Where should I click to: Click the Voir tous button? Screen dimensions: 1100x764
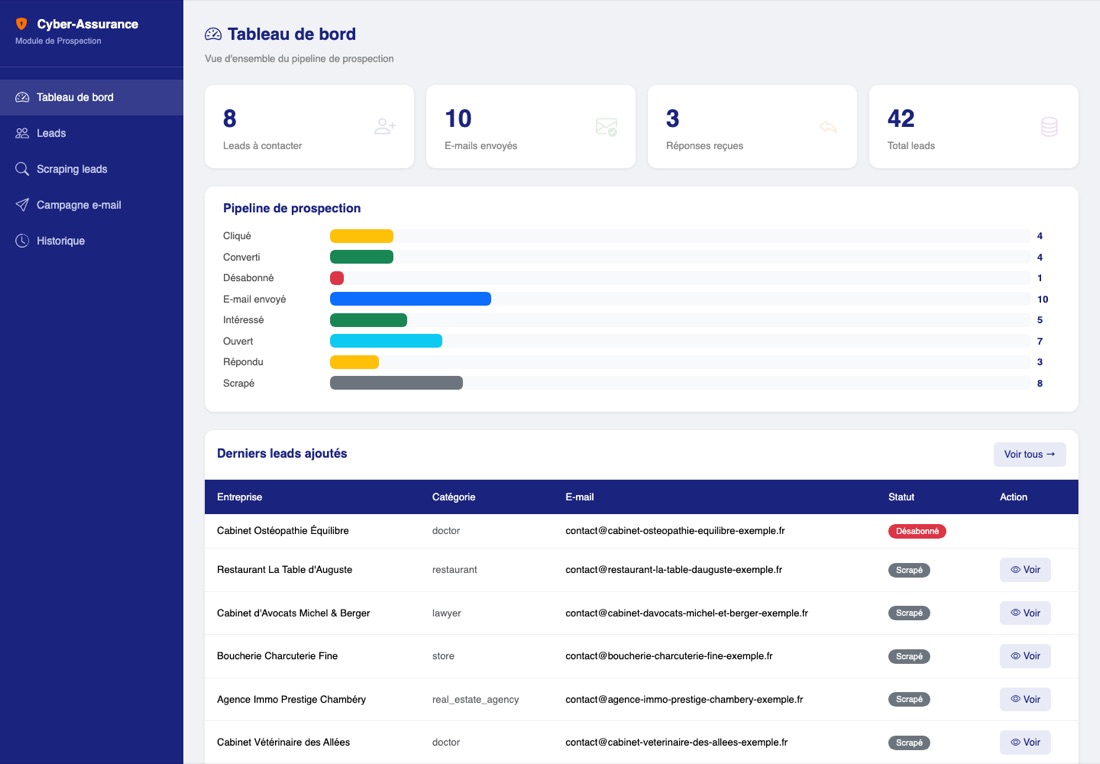tap(1029, 455)
